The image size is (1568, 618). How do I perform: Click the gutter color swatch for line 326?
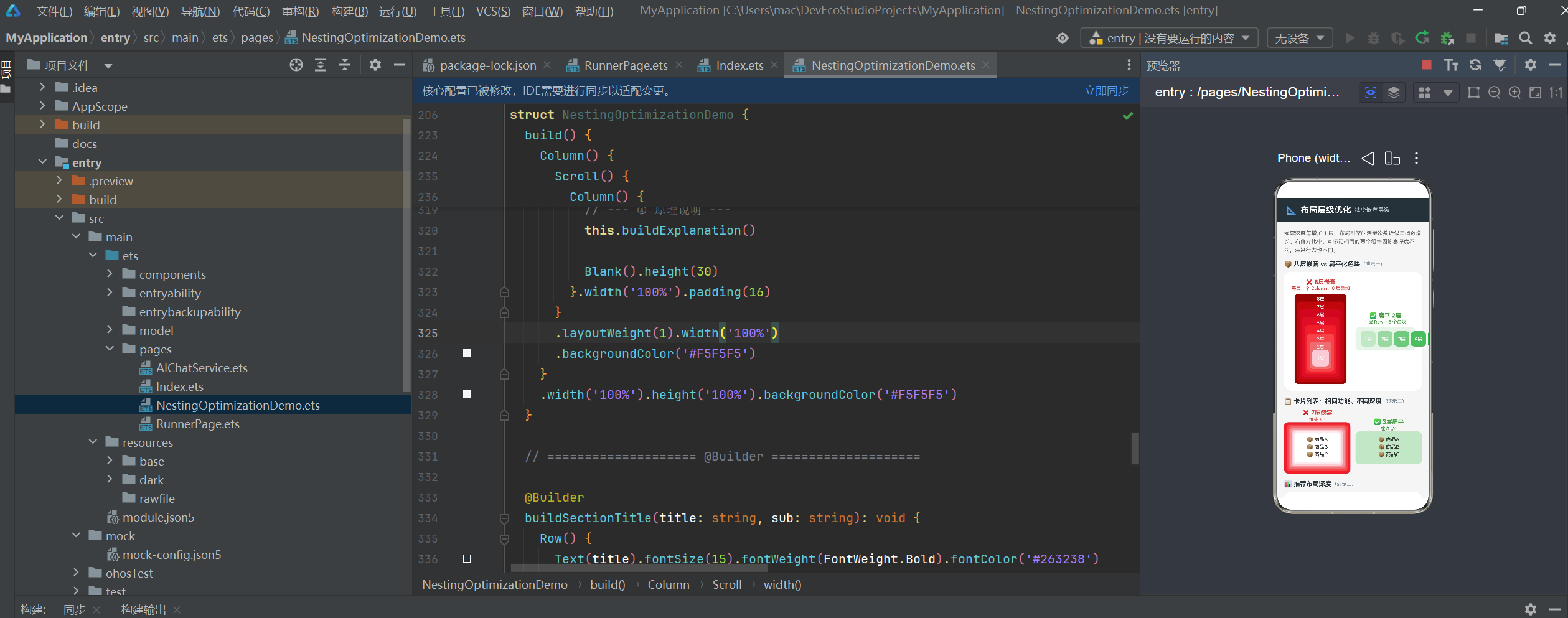(467, 353)
